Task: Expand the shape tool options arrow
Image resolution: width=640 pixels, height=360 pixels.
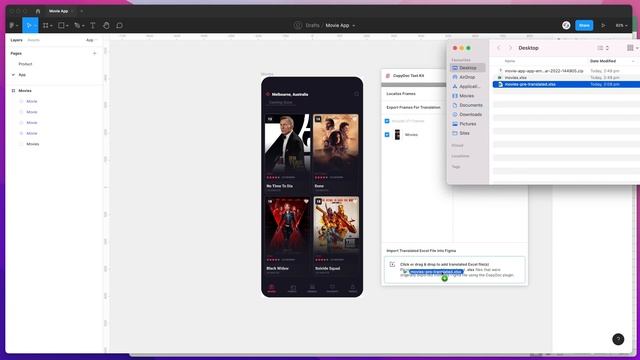Action: (x=67, y=26)
